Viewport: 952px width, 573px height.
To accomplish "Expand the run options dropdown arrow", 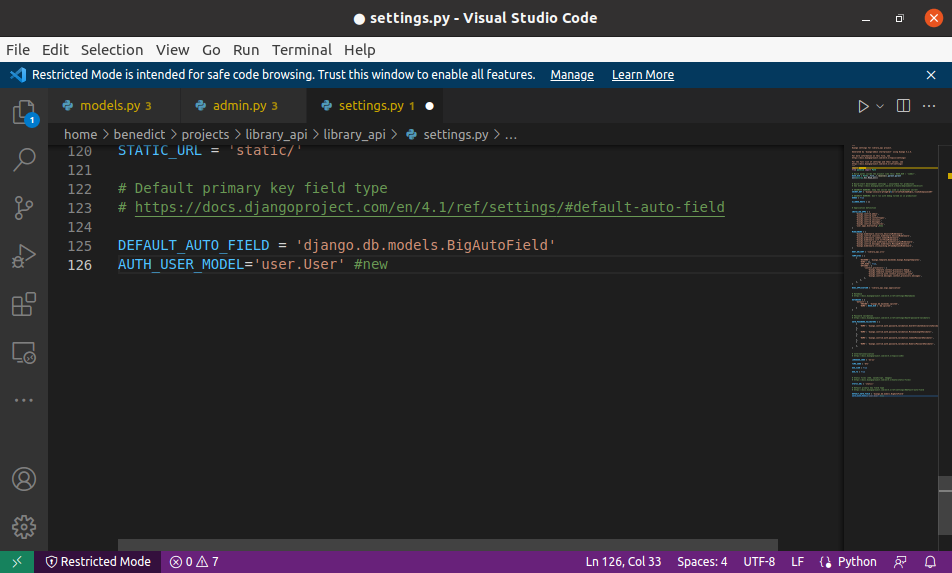I will tap(880, 106).
